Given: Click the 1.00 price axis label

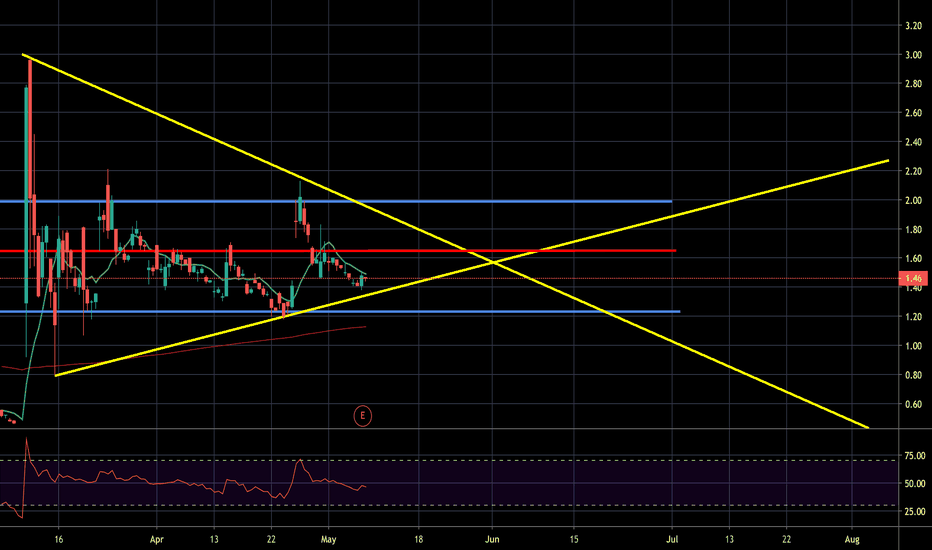Looking at the screenshot, I should [x=913, y=346].
